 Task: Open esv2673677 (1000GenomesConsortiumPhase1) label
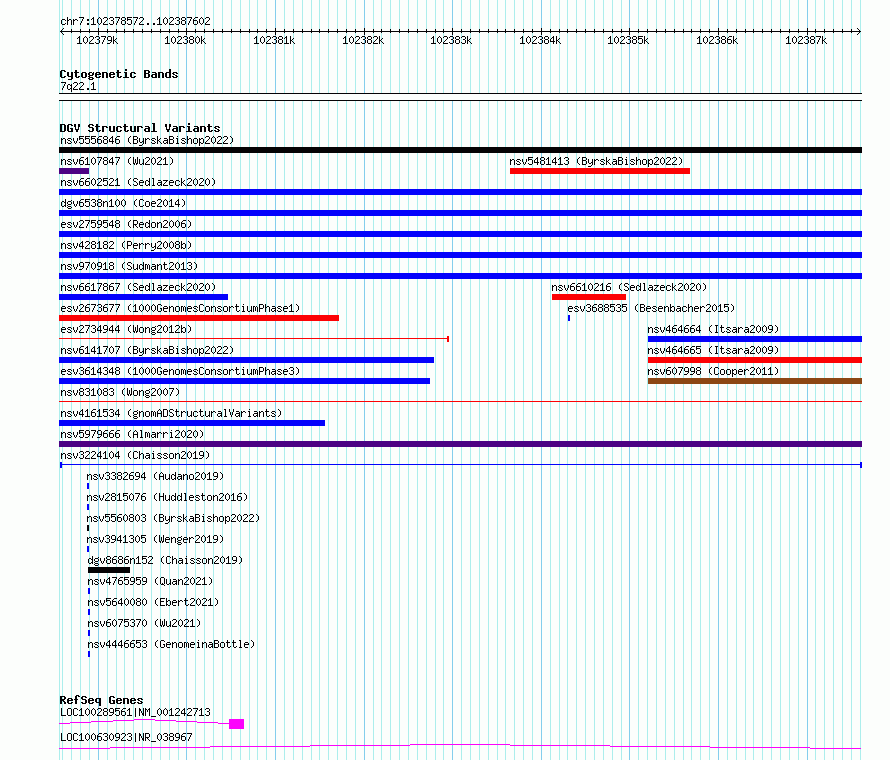(180, 308)
